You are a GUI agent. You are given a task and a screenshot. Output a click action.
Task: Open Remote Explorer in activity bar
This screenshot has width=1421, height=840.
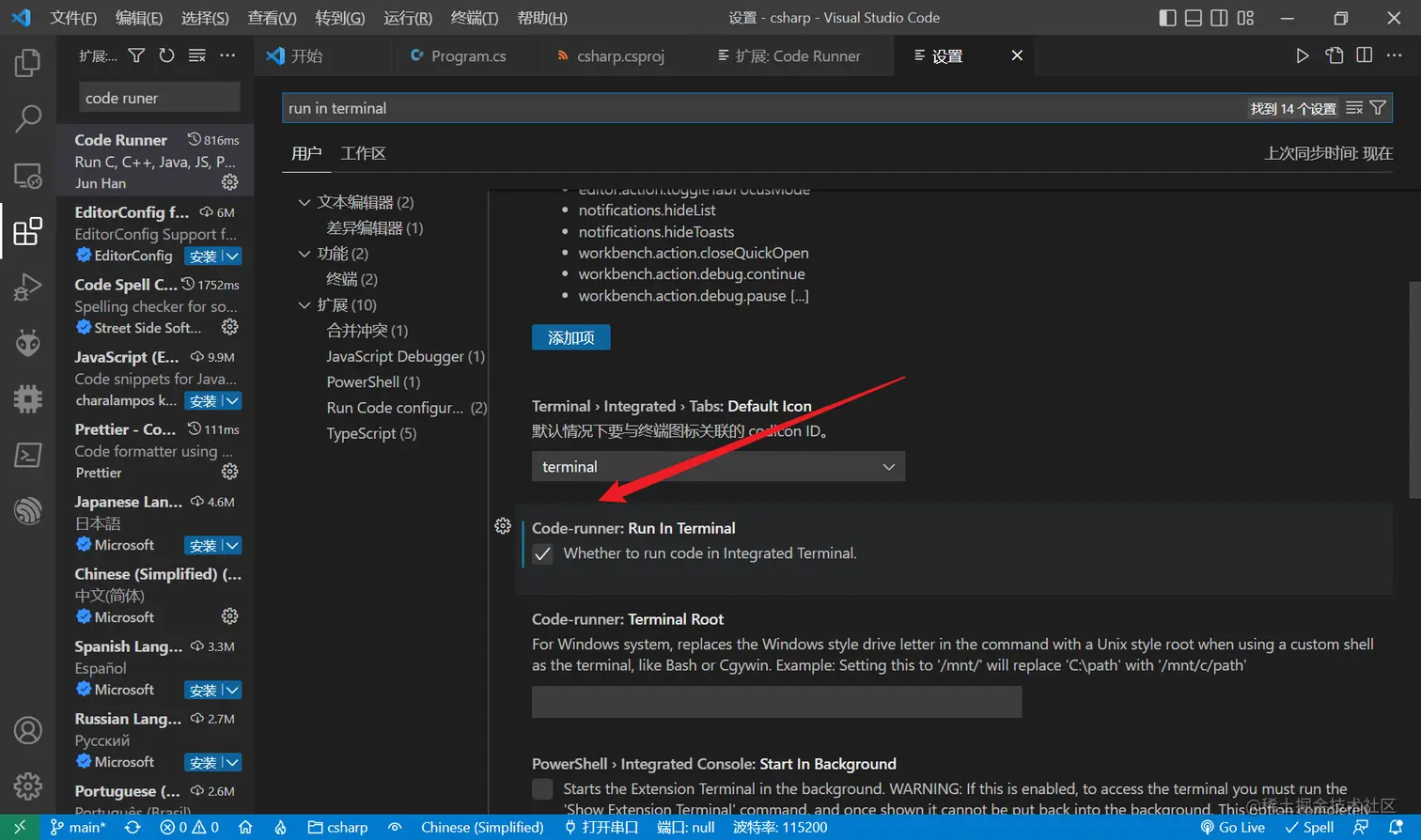[x=27, y=175]
